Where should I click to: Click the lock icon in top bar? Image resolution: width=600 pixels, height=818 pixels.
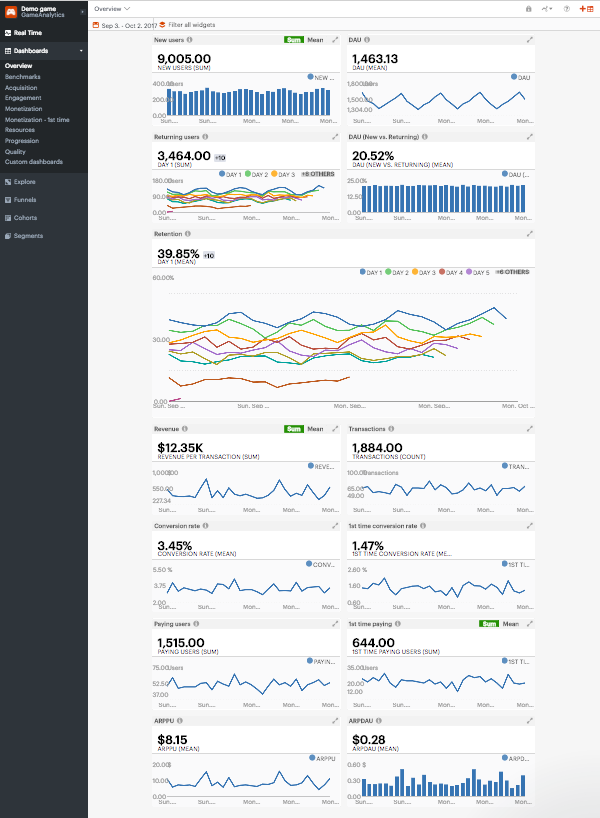(529, 8)
